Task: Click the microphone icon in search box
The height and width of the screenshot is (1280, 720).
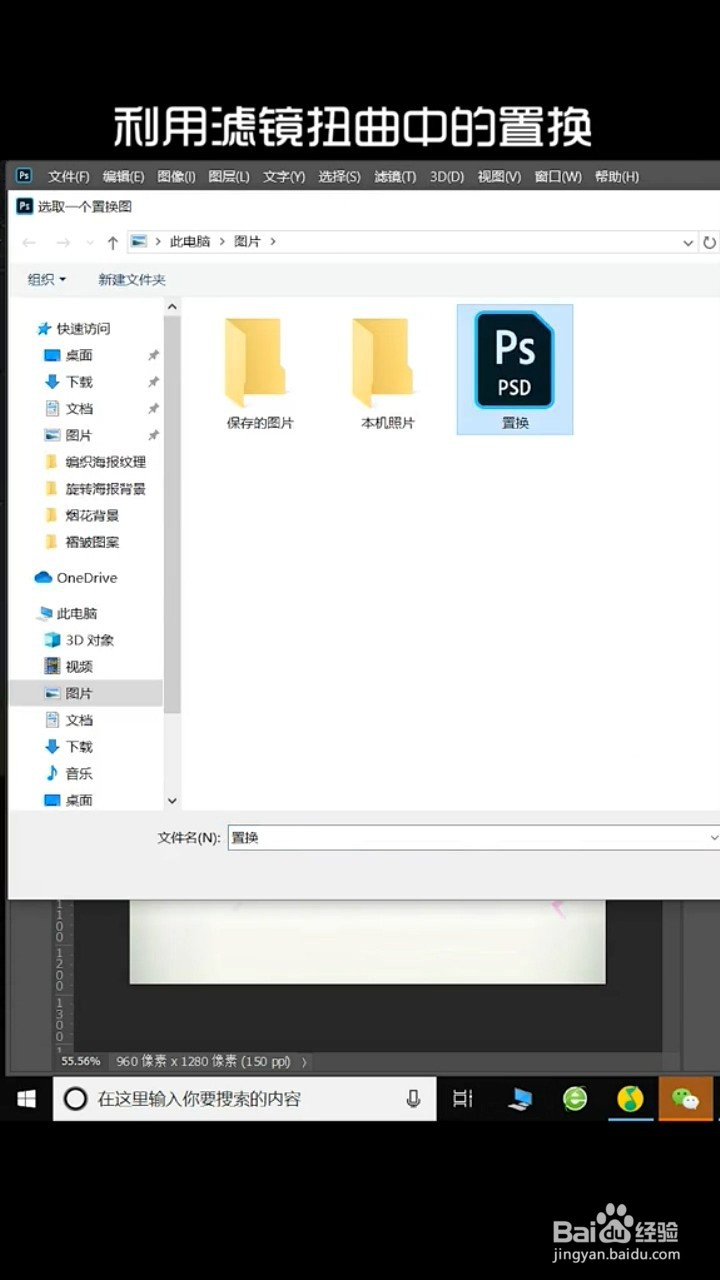Action: 413,1099
